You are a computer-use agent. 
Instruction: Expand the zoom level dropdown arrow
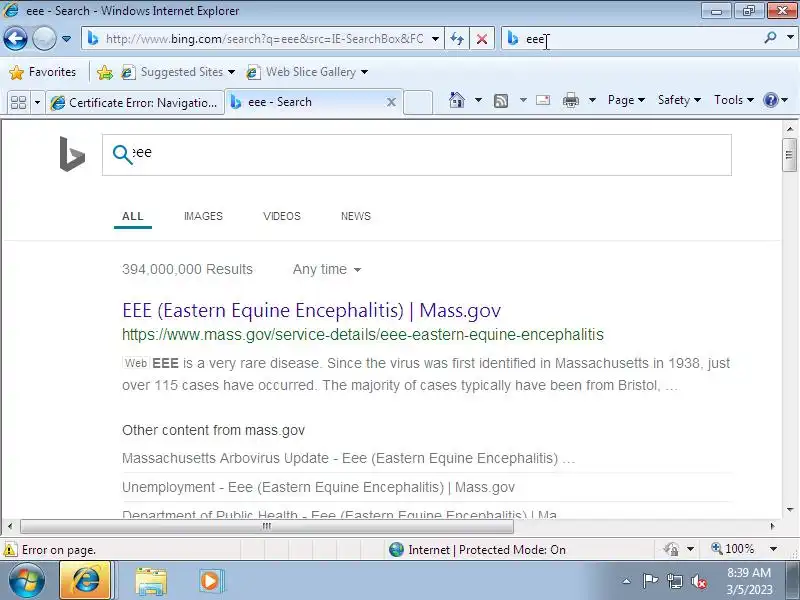(773, 549)
